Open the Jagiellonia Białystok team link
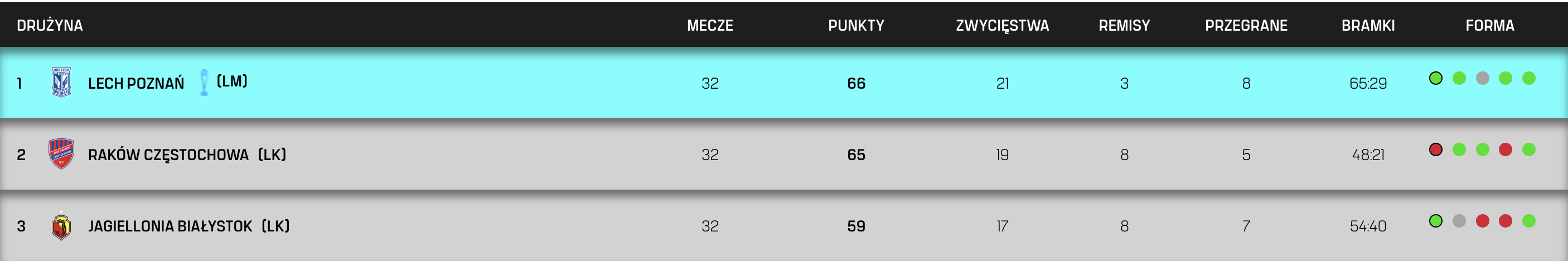Screen dimensions: 1568x261 tap(170, 226)
